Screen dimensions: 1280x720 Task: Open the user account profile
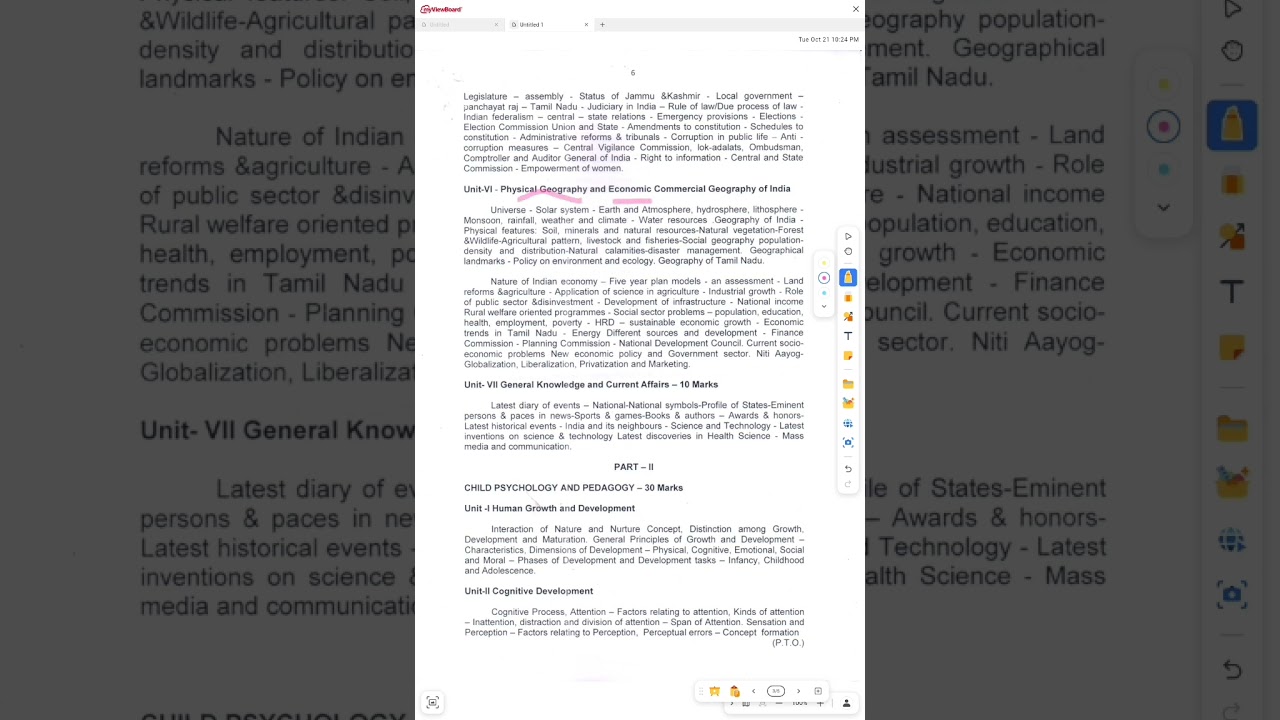846,703
